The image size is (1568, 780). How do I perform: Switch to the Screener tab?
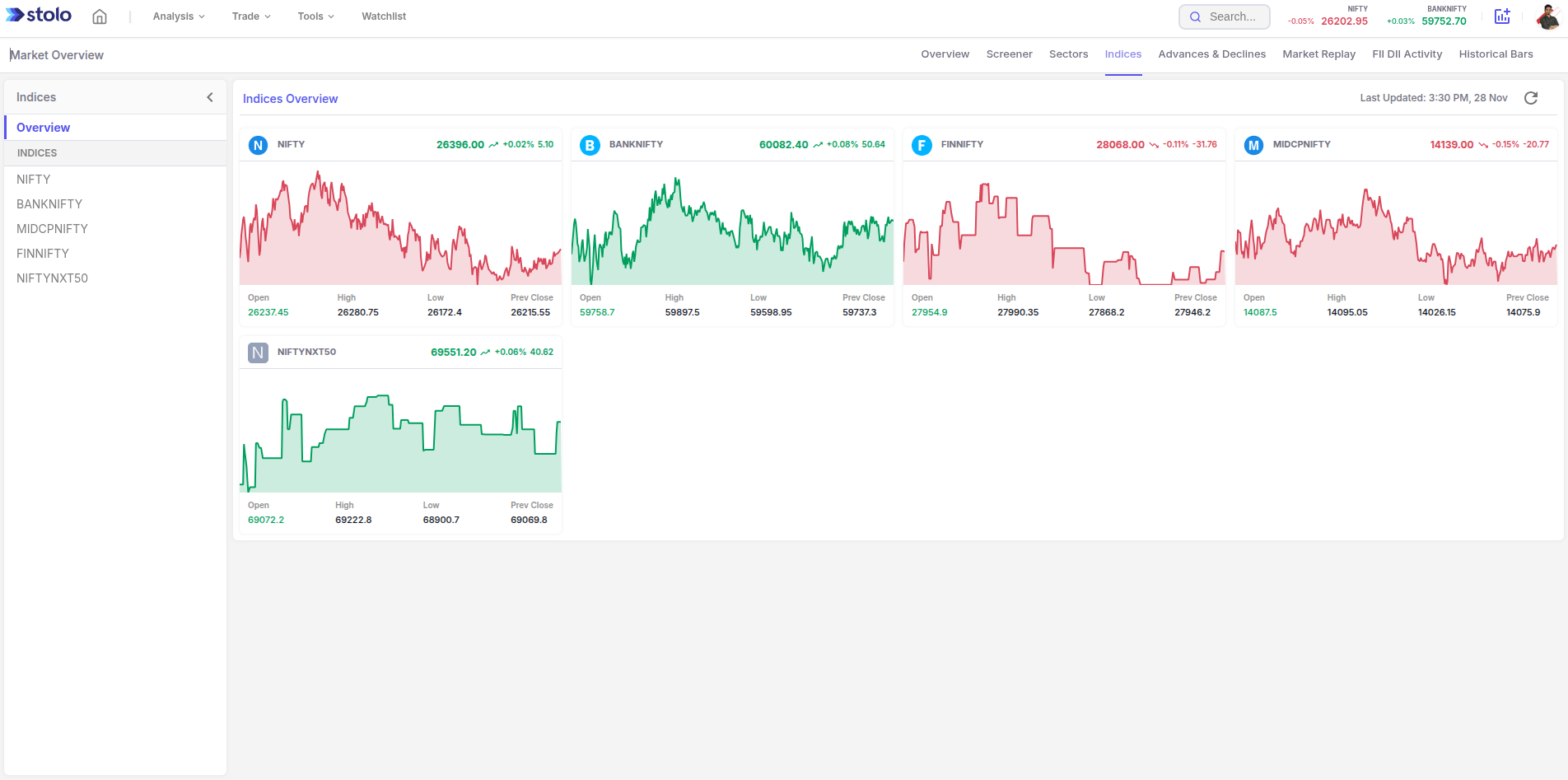1009,54
